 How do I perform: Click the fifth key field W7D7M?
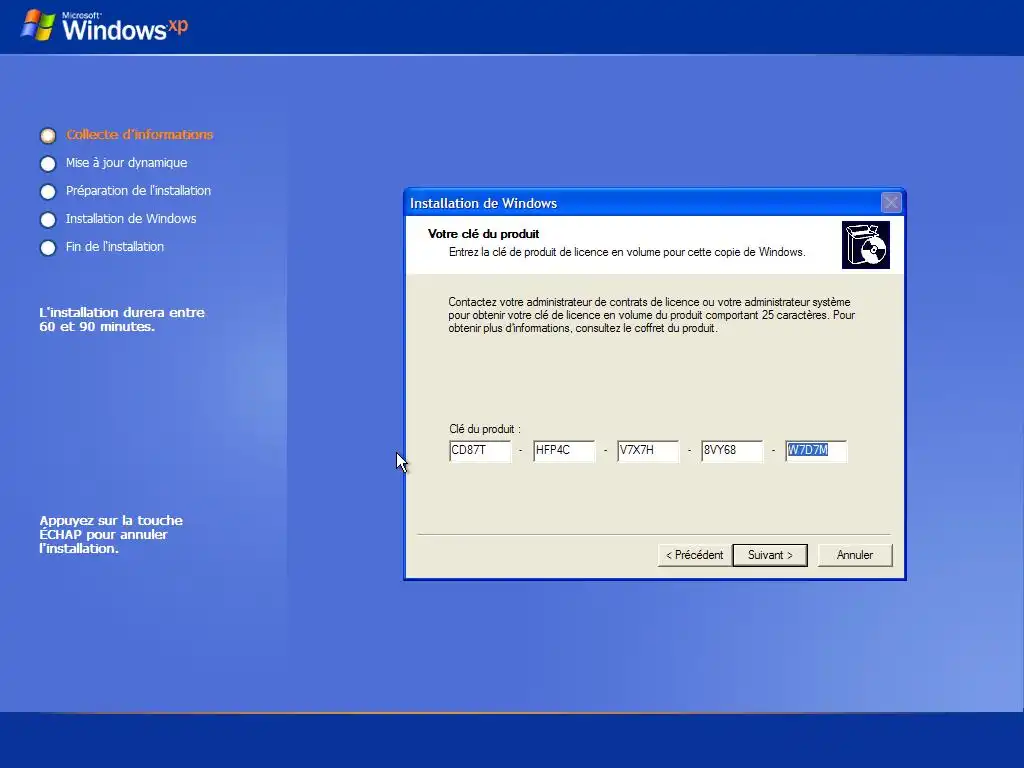tap(816, 451)
